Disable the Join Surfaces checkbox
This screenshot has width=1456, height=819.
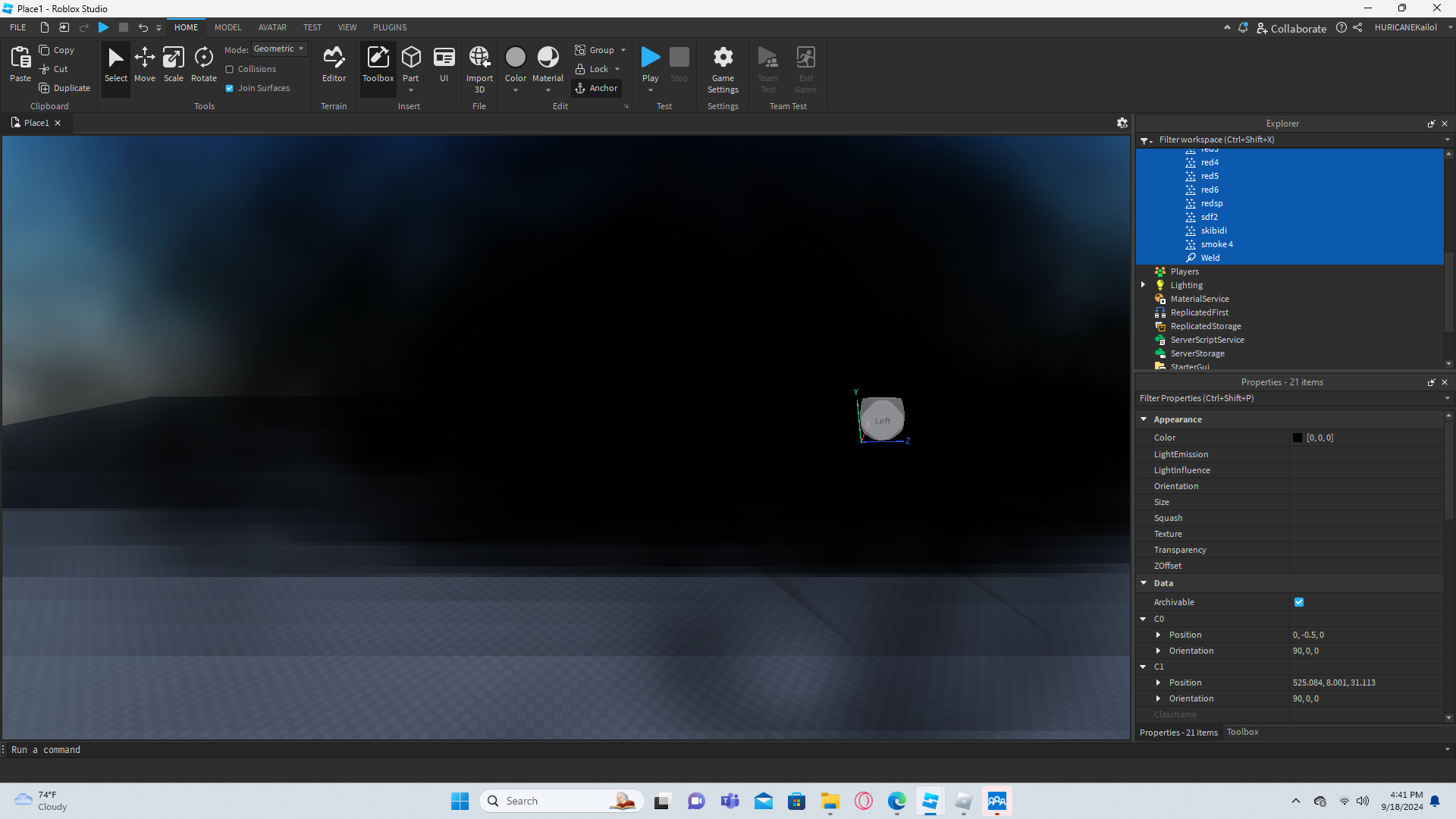[x=229, y=88]
